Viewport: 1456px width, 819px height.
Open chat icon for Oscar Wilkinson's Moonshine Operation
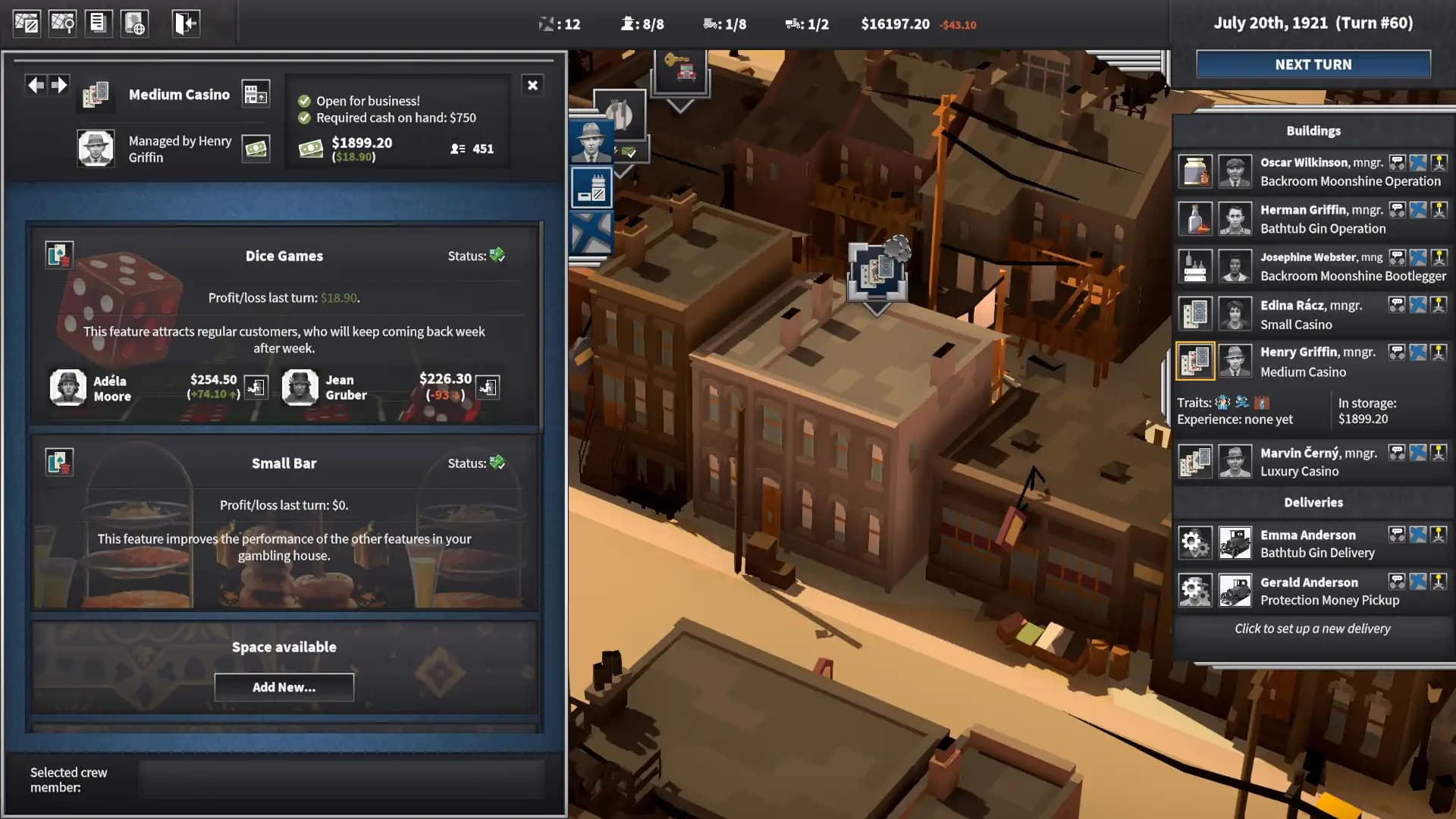[1398, 162]
